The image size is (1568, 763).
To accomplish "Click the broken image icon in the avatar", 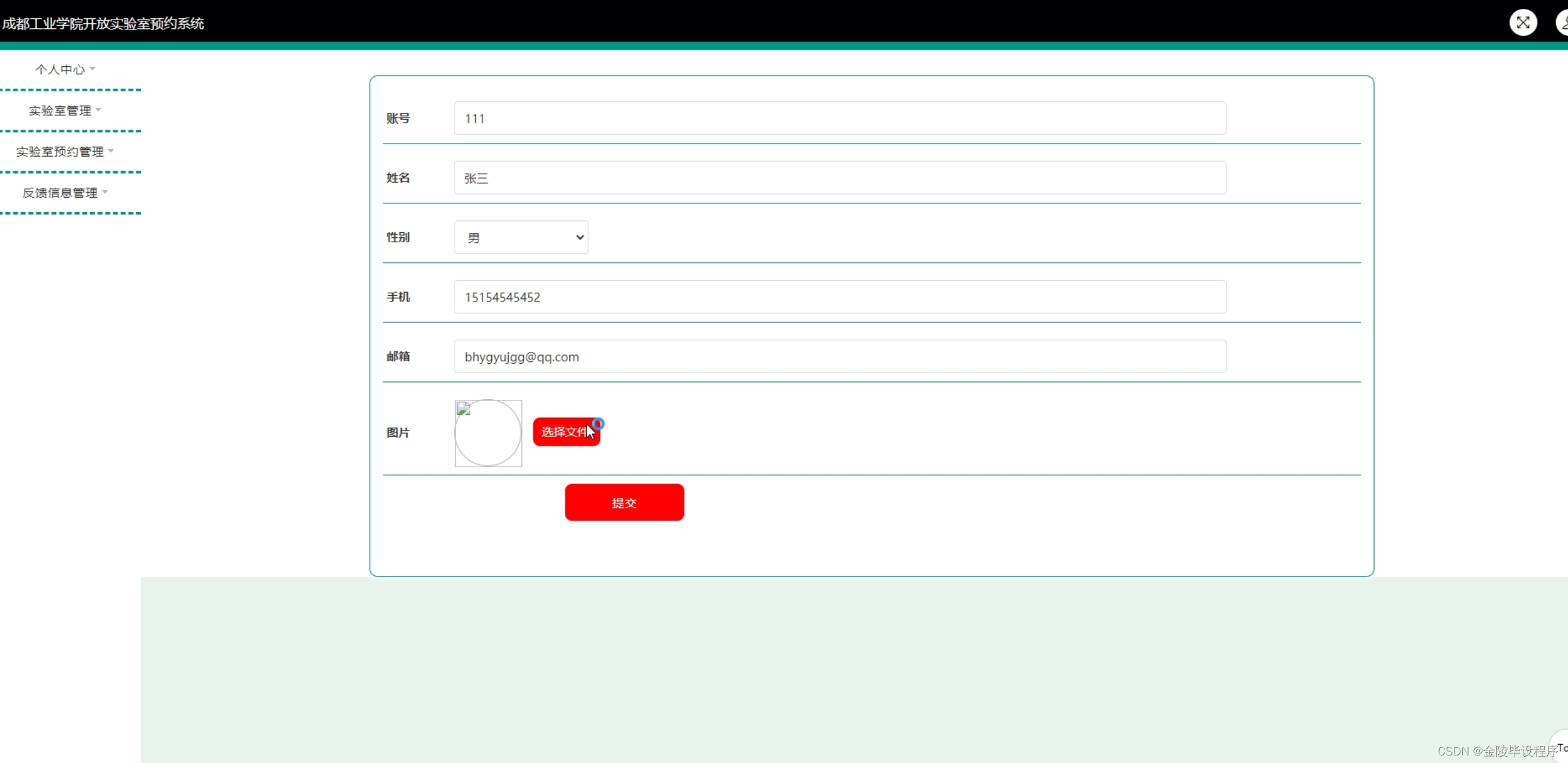I will pyautogui.click(x=463, y=409).
